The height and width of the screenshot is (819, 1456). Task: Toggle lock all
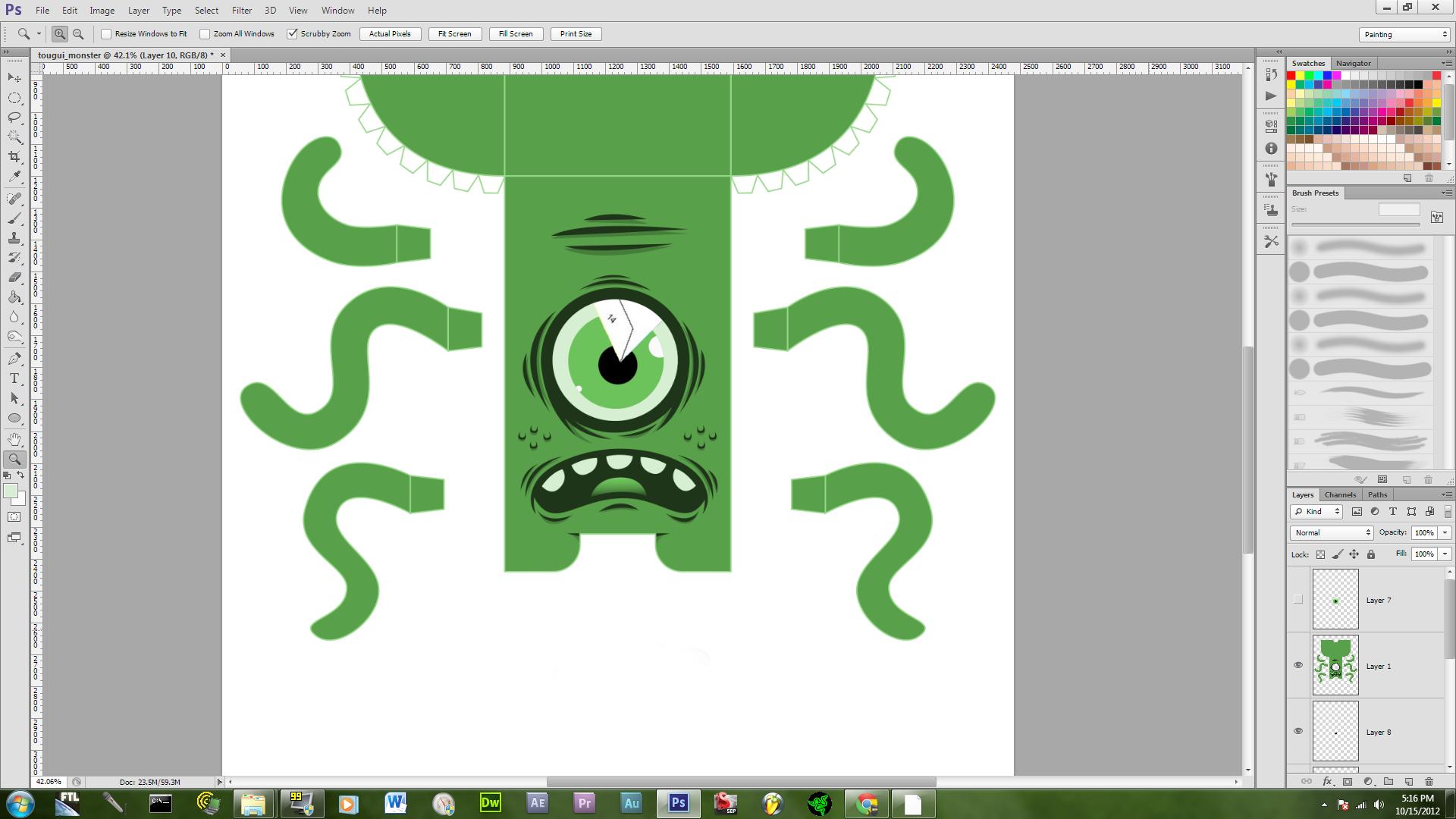pyautogui.click(x=1371, y=554)
